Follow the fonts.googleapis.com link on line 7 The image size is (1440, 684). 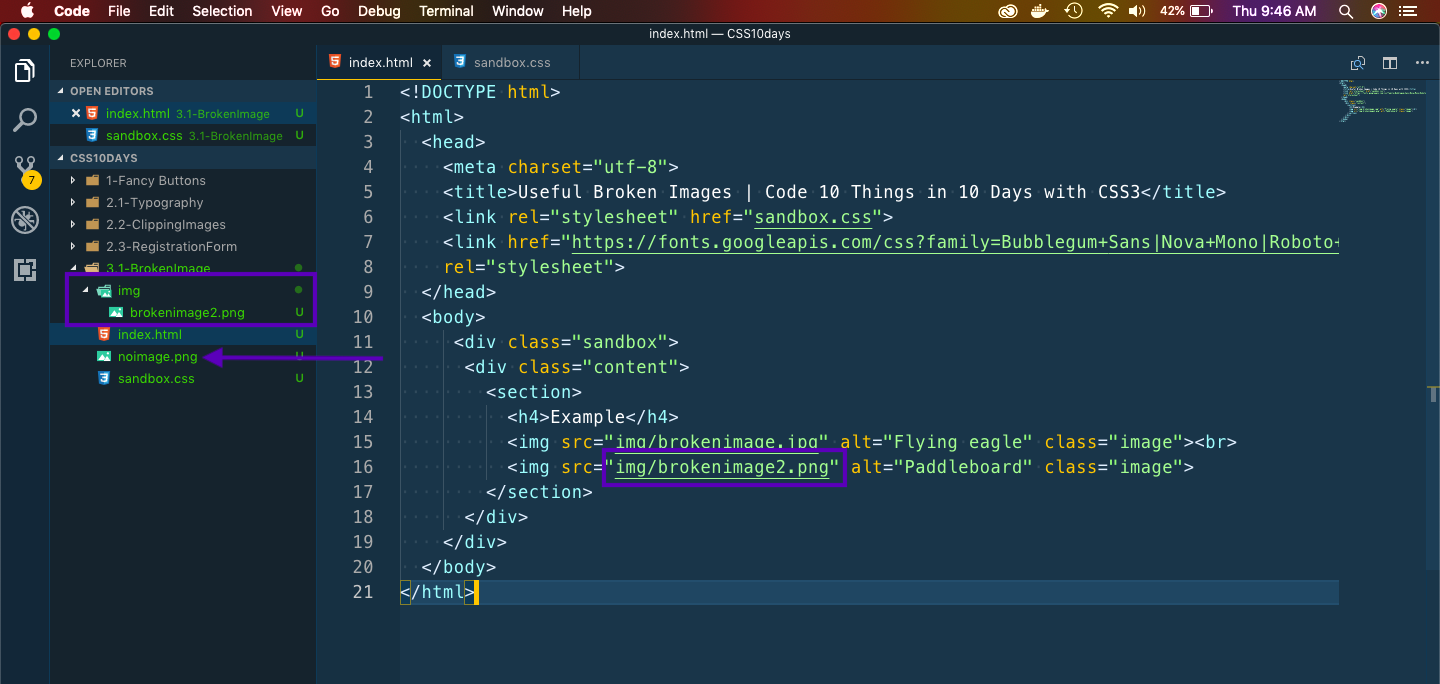tap(954, 242)
